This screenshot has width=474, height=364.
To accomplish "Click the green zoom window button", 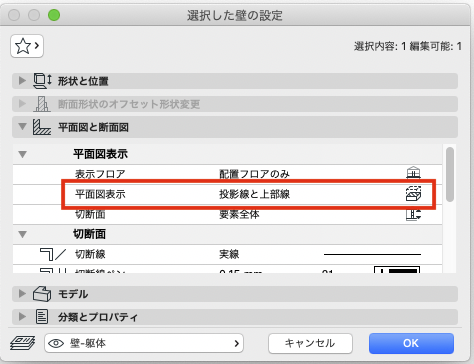I will [x=54, y=15].
